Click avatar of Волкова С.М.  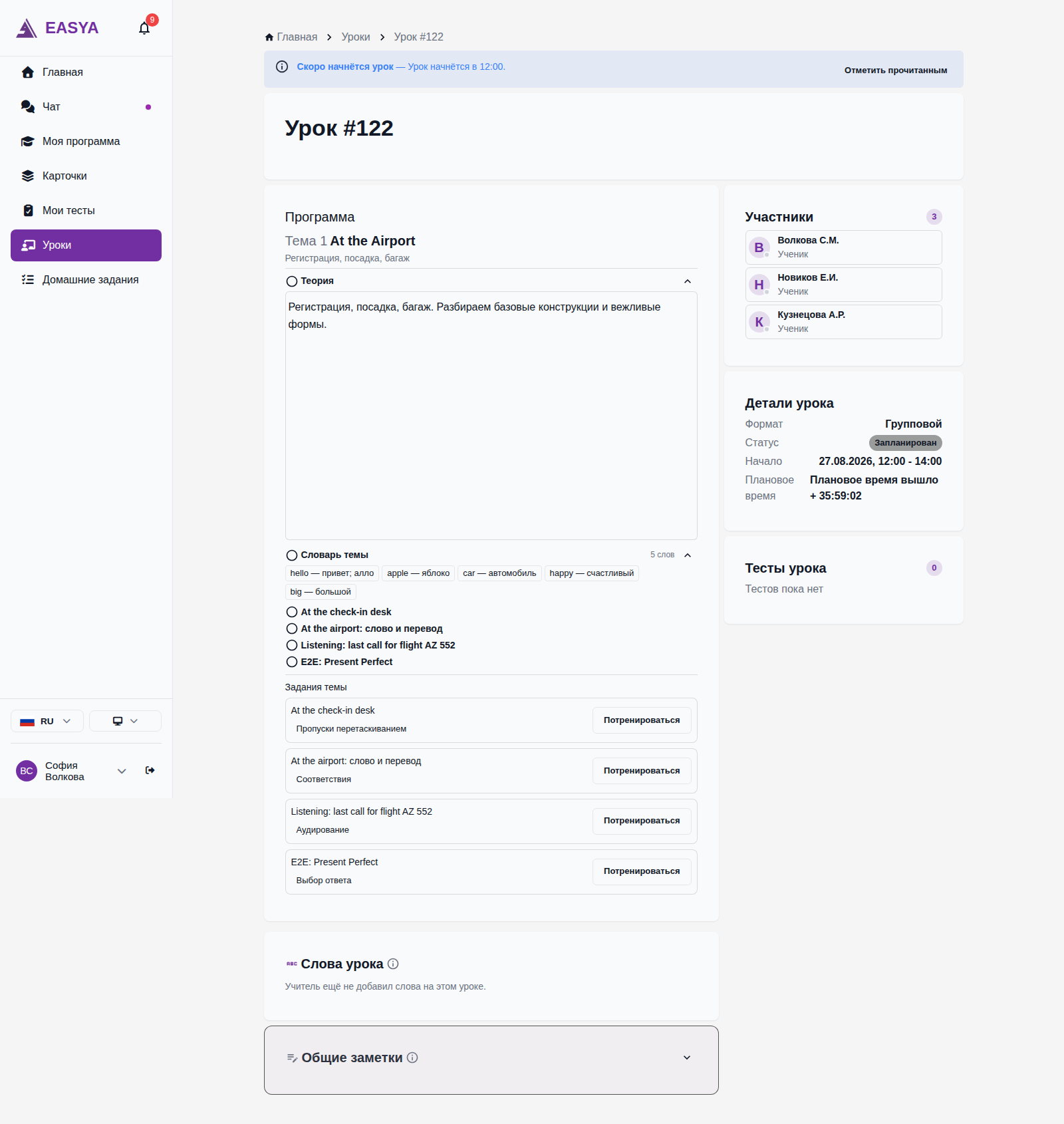pos(759,247)
